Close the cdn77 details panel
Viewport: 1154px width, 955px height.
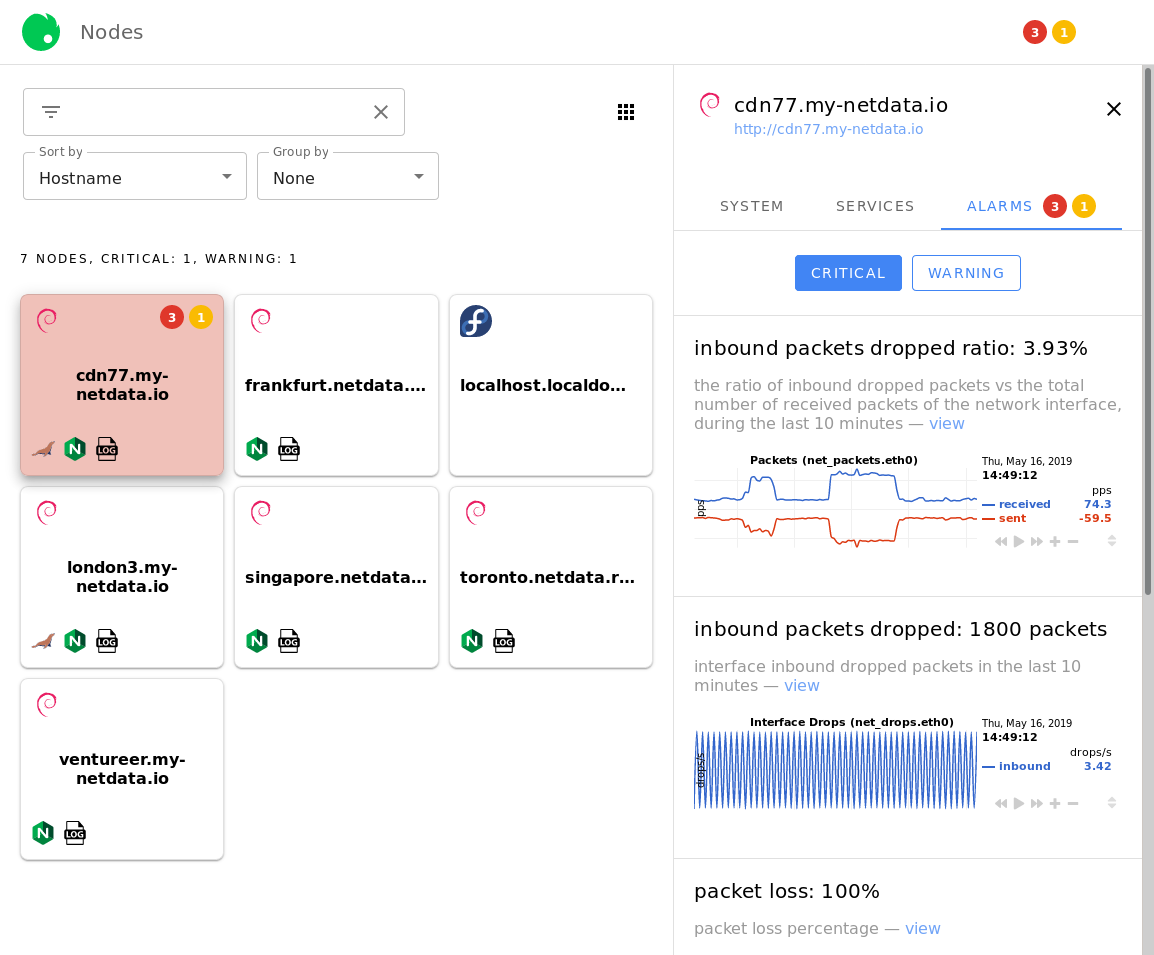[1114, 109]
